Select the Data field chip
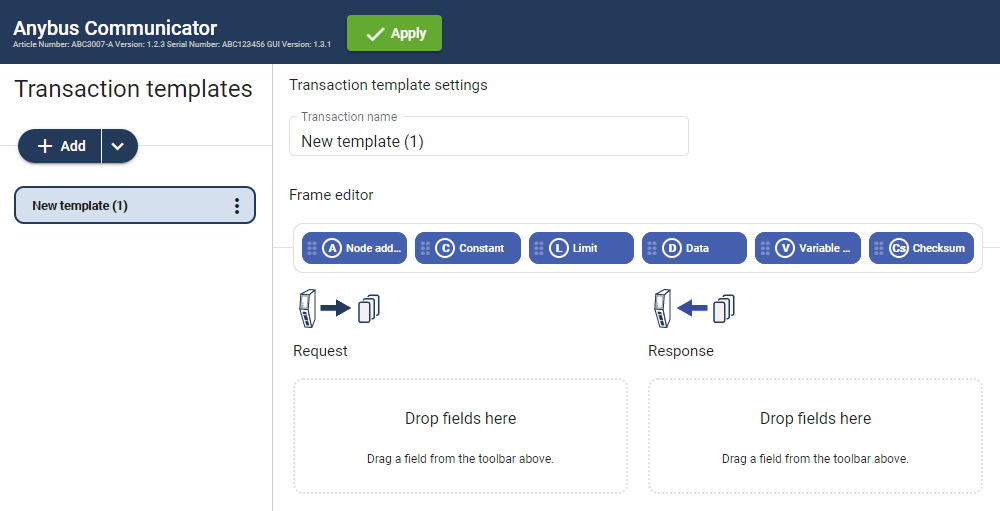The width and height of the screenshot is (1000, 511). point(694,248)
